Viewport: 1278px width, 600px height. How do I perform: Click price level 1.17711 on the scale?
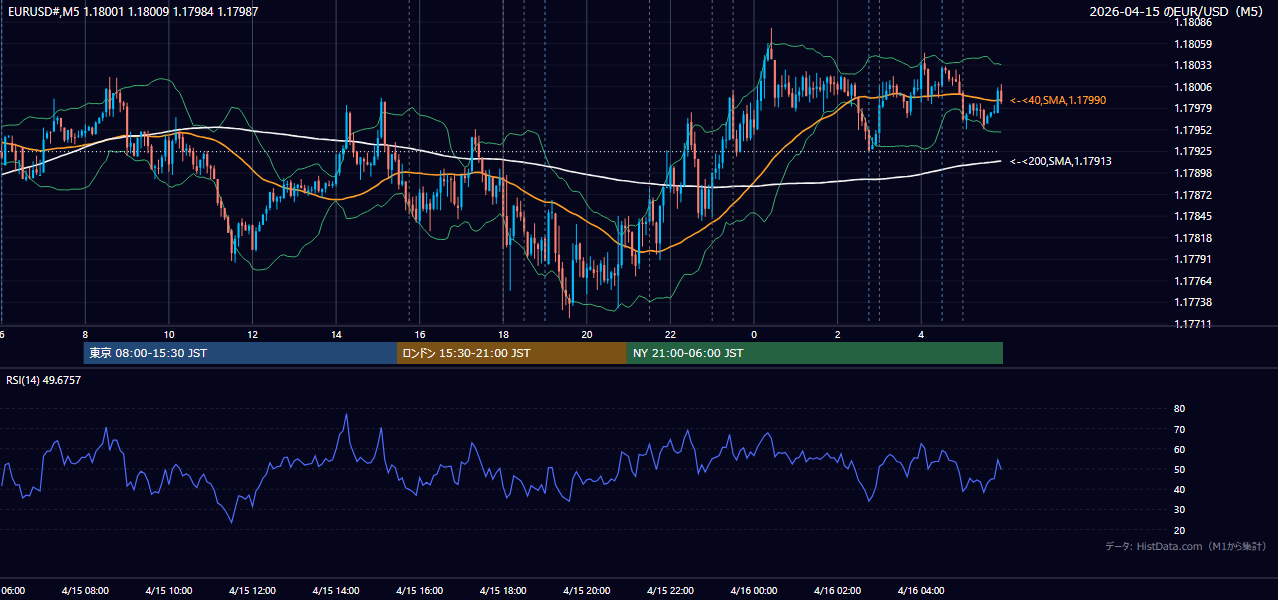pos(1193,324)
